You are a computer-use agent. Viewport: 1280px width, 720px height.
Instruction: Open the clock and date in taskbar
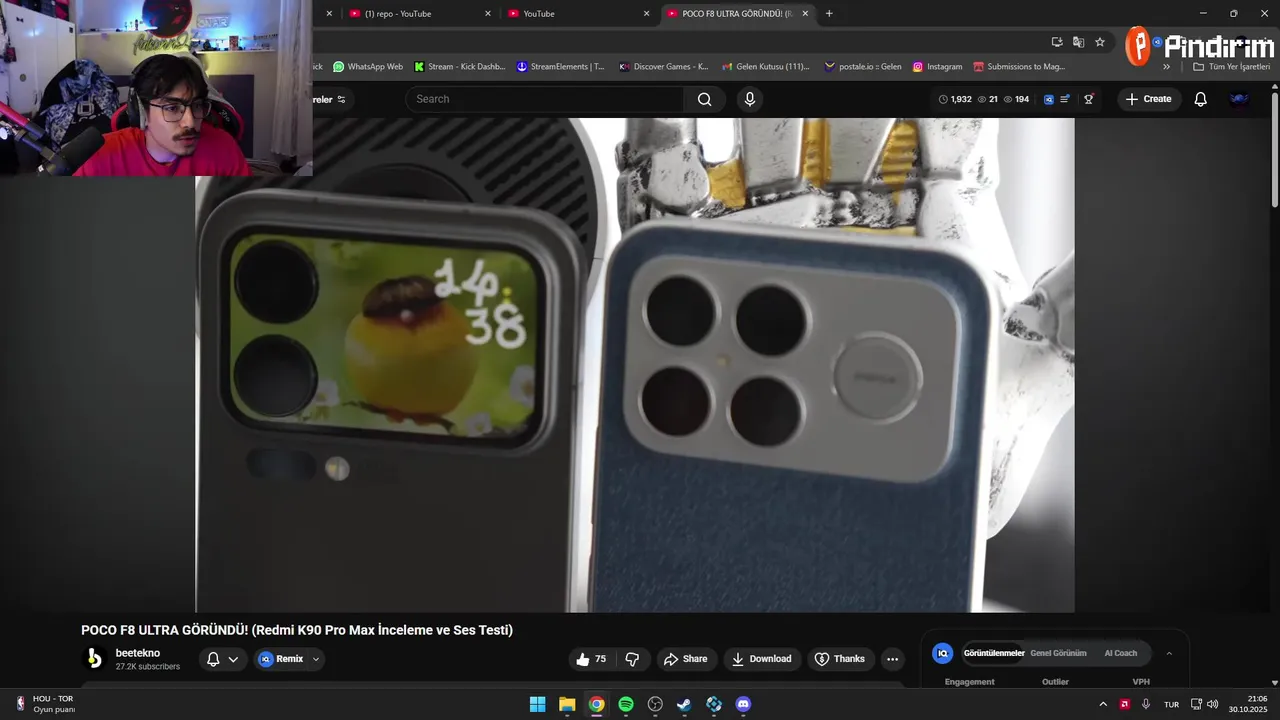coord(1249,704)
